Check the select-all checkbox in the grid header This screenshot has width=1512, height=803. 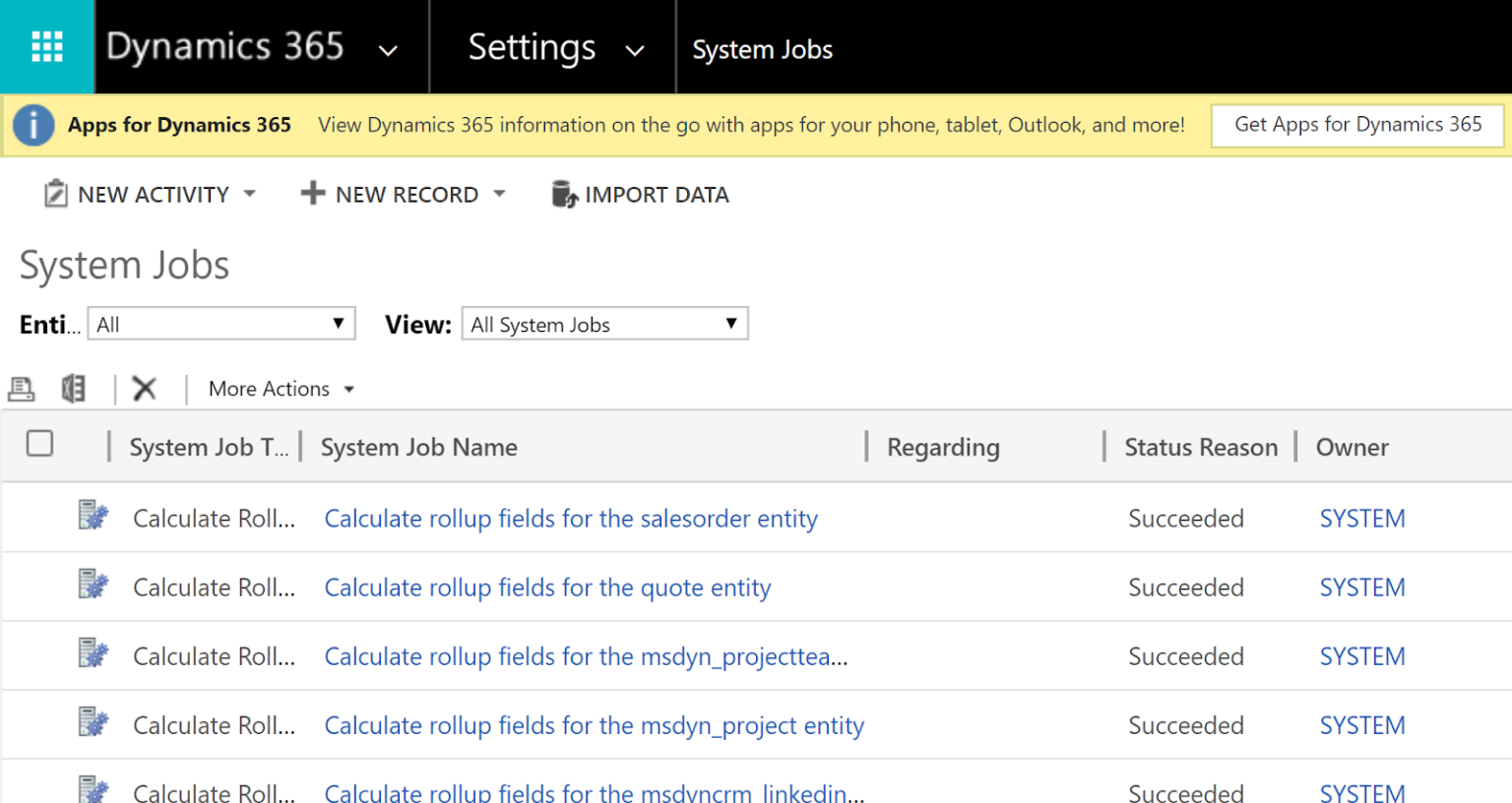(x=39, y=444)
